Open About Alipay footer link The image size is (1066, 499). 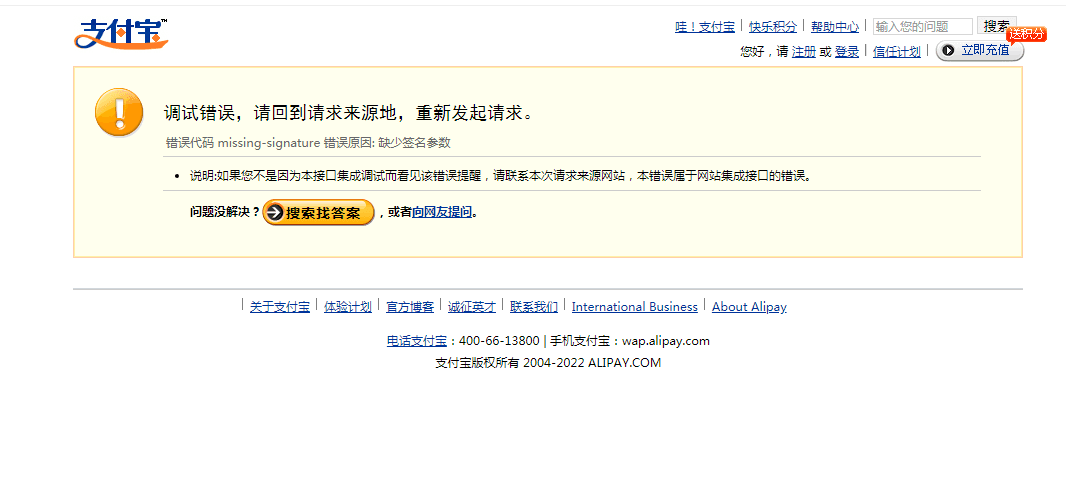pyautogui.click(x=749, y=307)
